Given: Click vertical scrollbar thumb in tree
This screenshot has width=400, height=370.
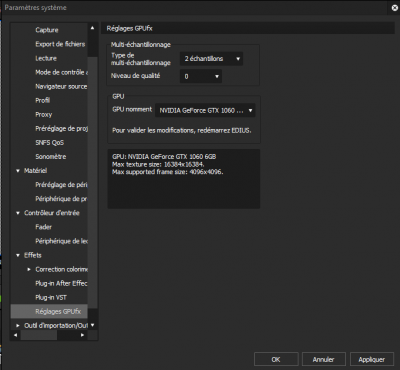Looking at the screenshot, I should pyautogui.click(x=92, y=182).
